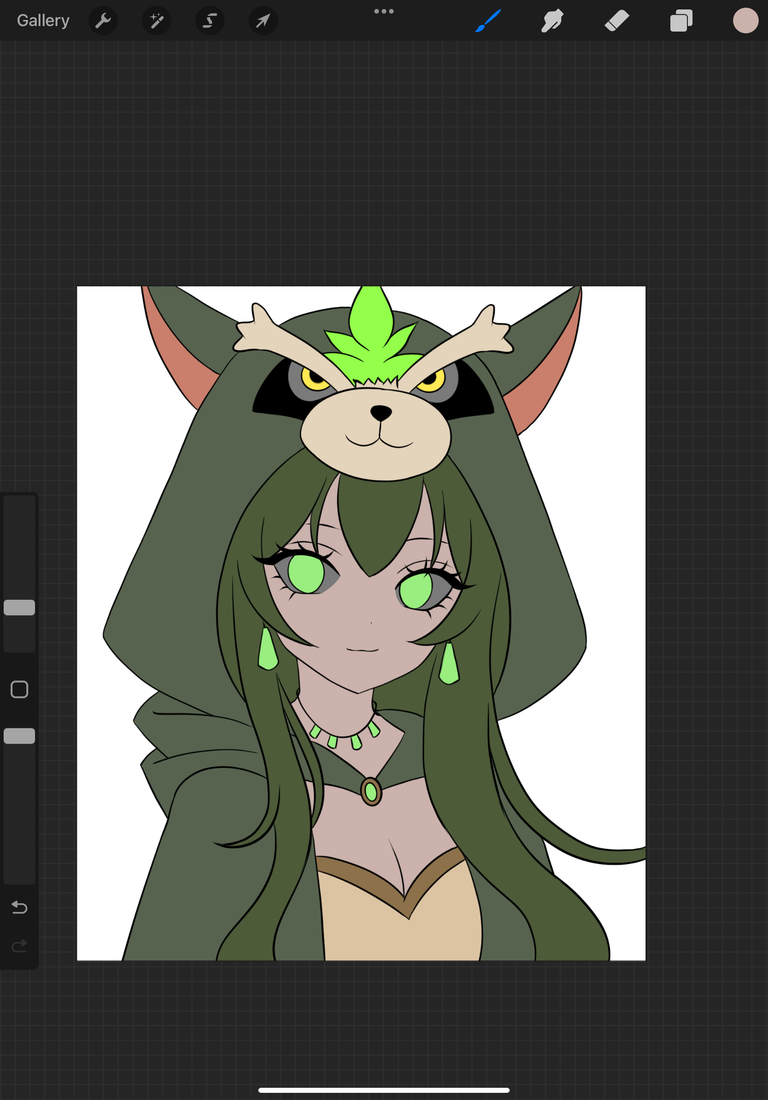Tap the iPad home indicator bar
The image size is (768, 1100).
(x=384, y=1090)
